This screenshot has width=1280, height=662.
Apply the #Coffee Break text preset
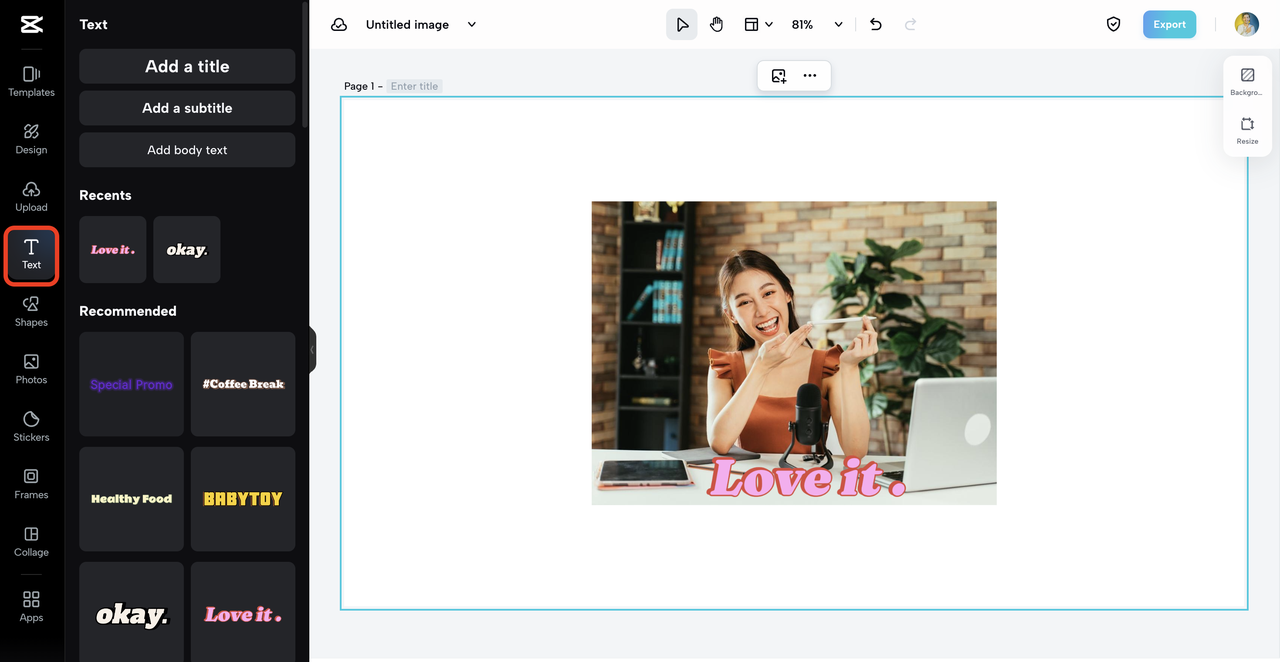tap(243, 384)
